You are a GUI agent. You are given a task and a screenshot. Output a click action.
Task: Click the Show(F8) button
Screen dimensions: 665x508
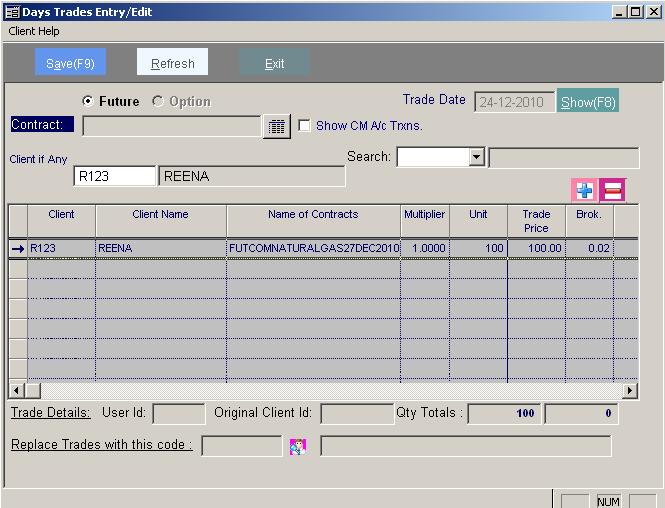point(588,102)
